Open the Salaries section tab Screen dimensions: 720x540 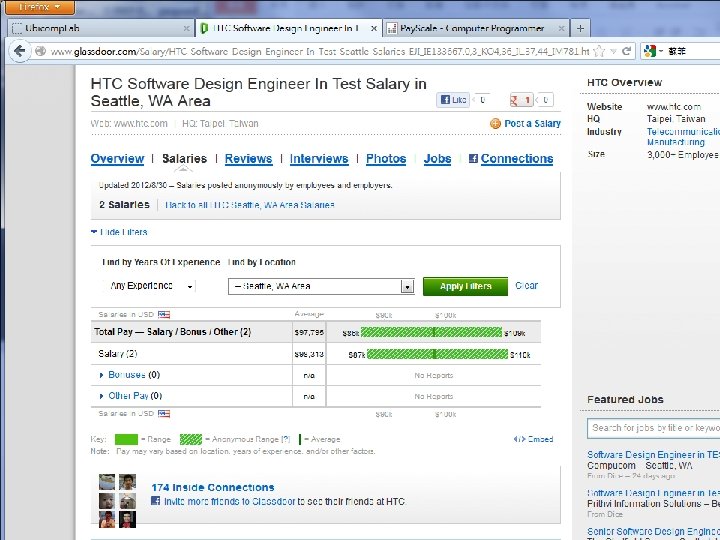tap(185, 158)
